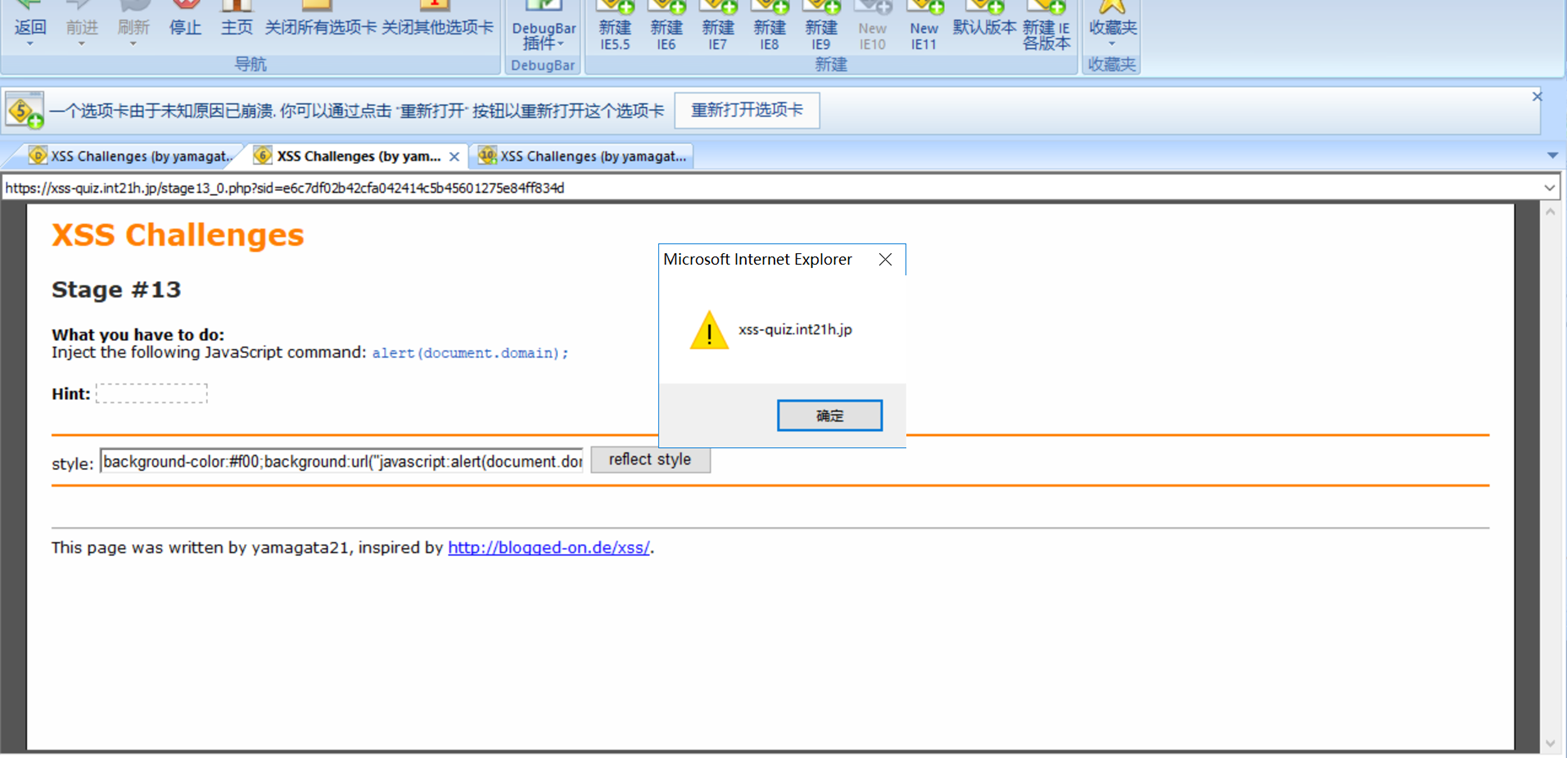The width and height of the screenshot is (1567, 758).
Task: Create a new IE6 tab
Action: pos(666,26)
